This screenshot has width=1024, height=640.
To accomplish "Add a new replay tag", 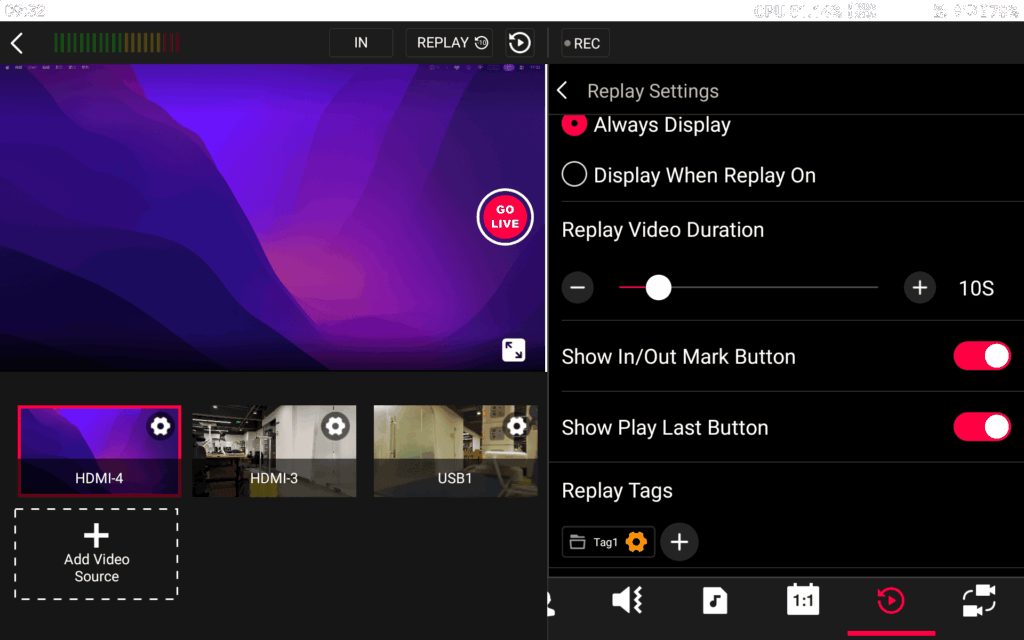I will (x=679, y=542).
